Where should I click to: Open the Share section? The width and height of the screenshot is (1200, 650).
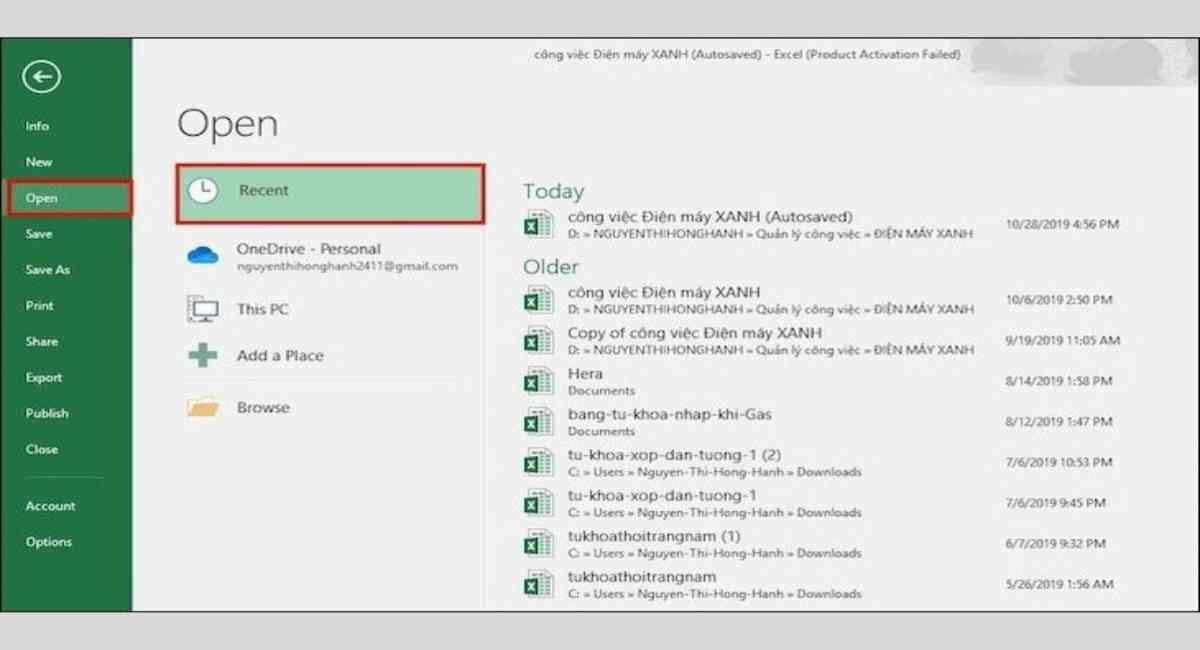point(42,342)
